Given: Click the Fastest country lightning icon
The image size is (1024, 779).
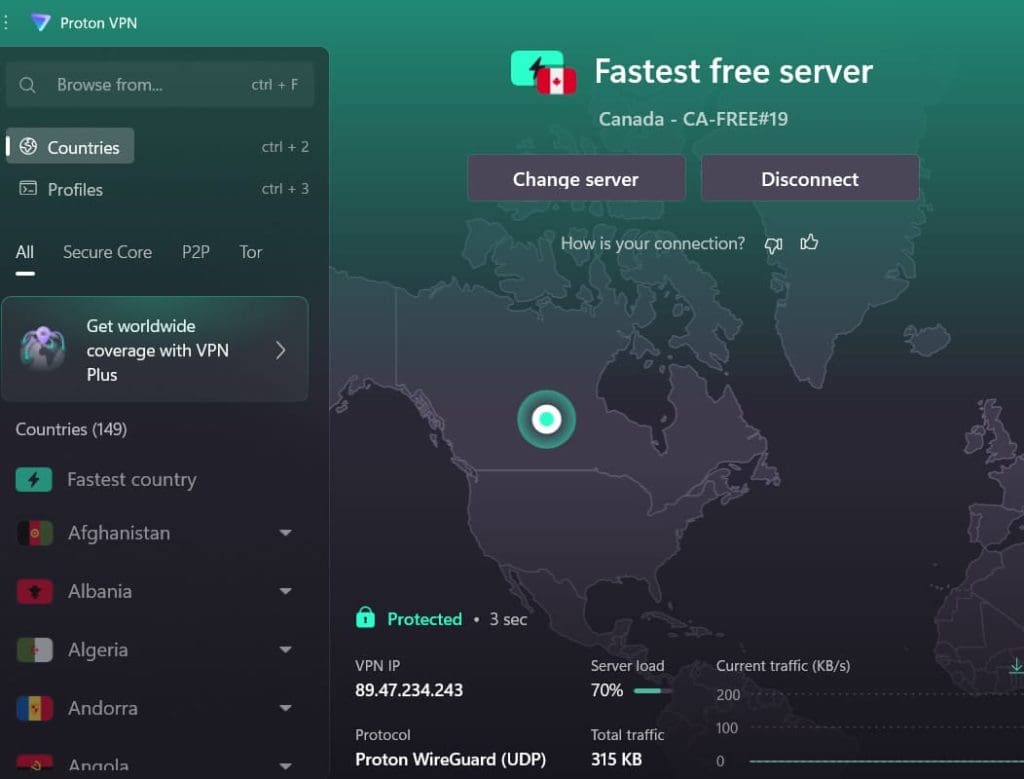Looking at the screenshot, I should [34, 479].
